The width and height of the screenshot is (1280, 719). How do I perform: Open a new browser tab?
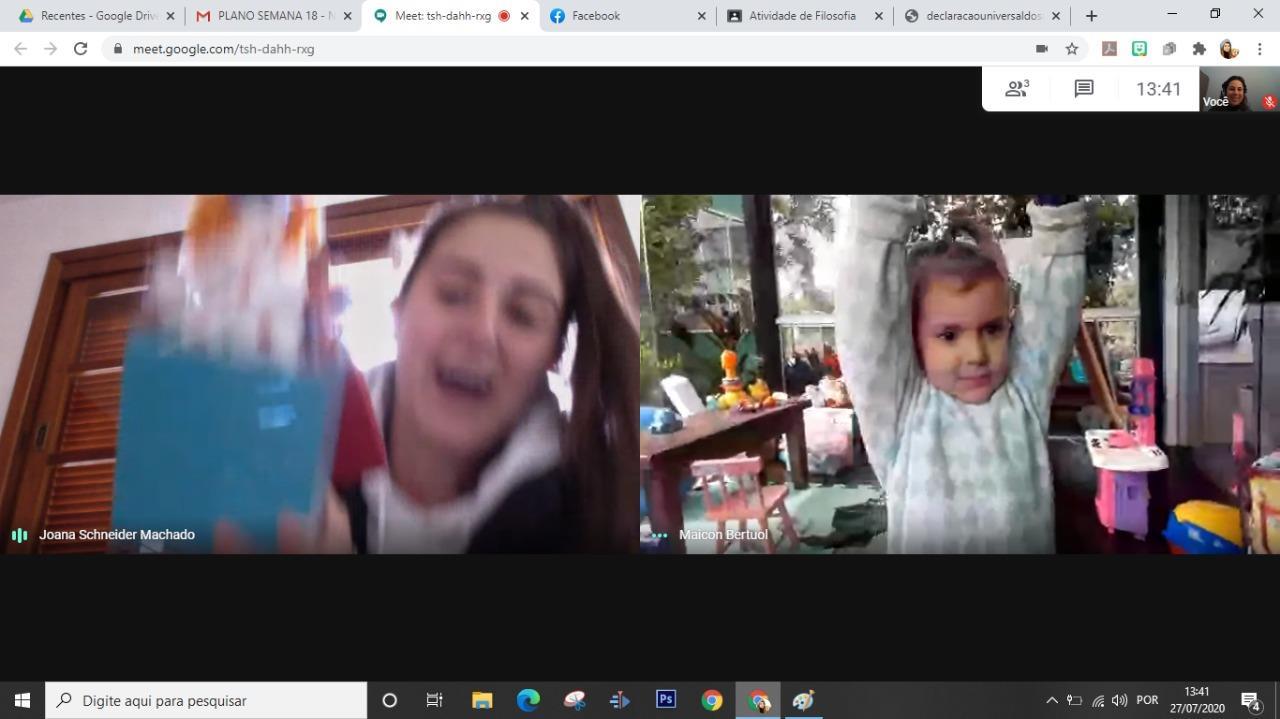(x=1091, y=16)
